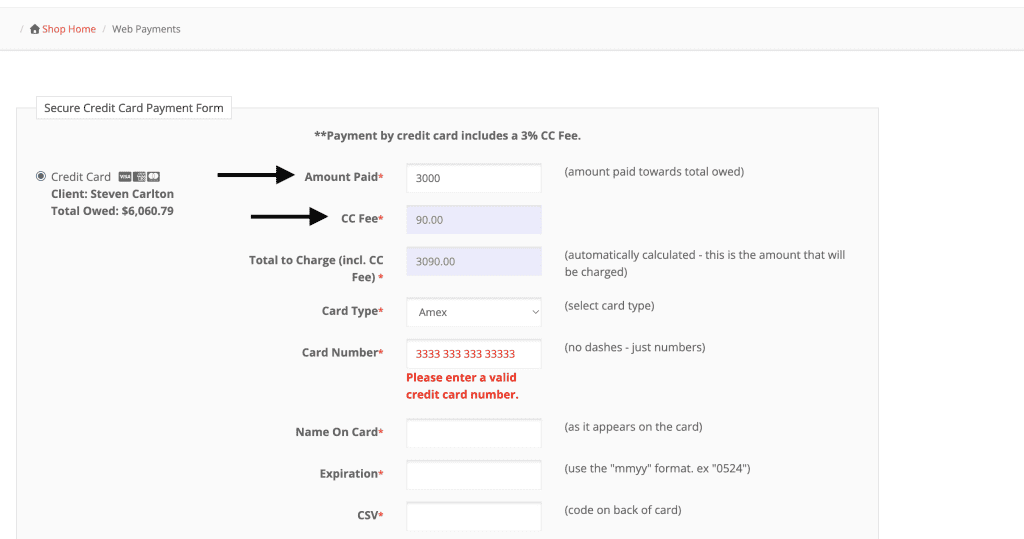Click the Amex card icon
Viewport: 1024px width, 539px height.
(139, 177)
